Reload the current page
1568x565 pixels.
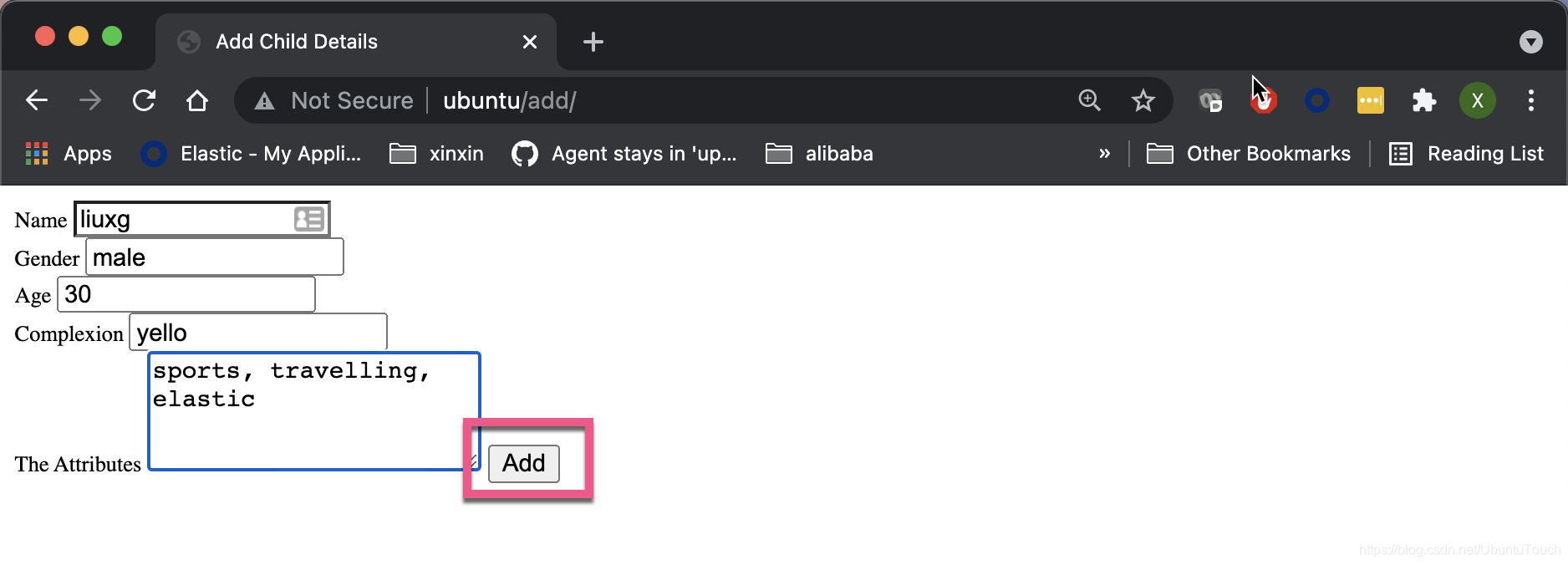pyautogui.click(x=144, y=100)
